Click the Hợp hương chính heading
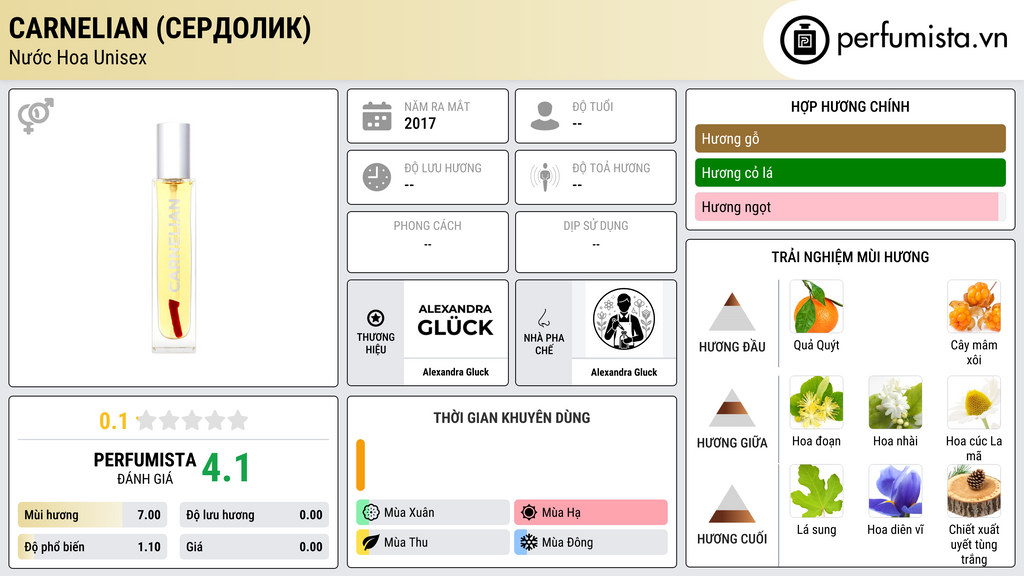This screenshot has width=1024, height=576. (850, 106)
